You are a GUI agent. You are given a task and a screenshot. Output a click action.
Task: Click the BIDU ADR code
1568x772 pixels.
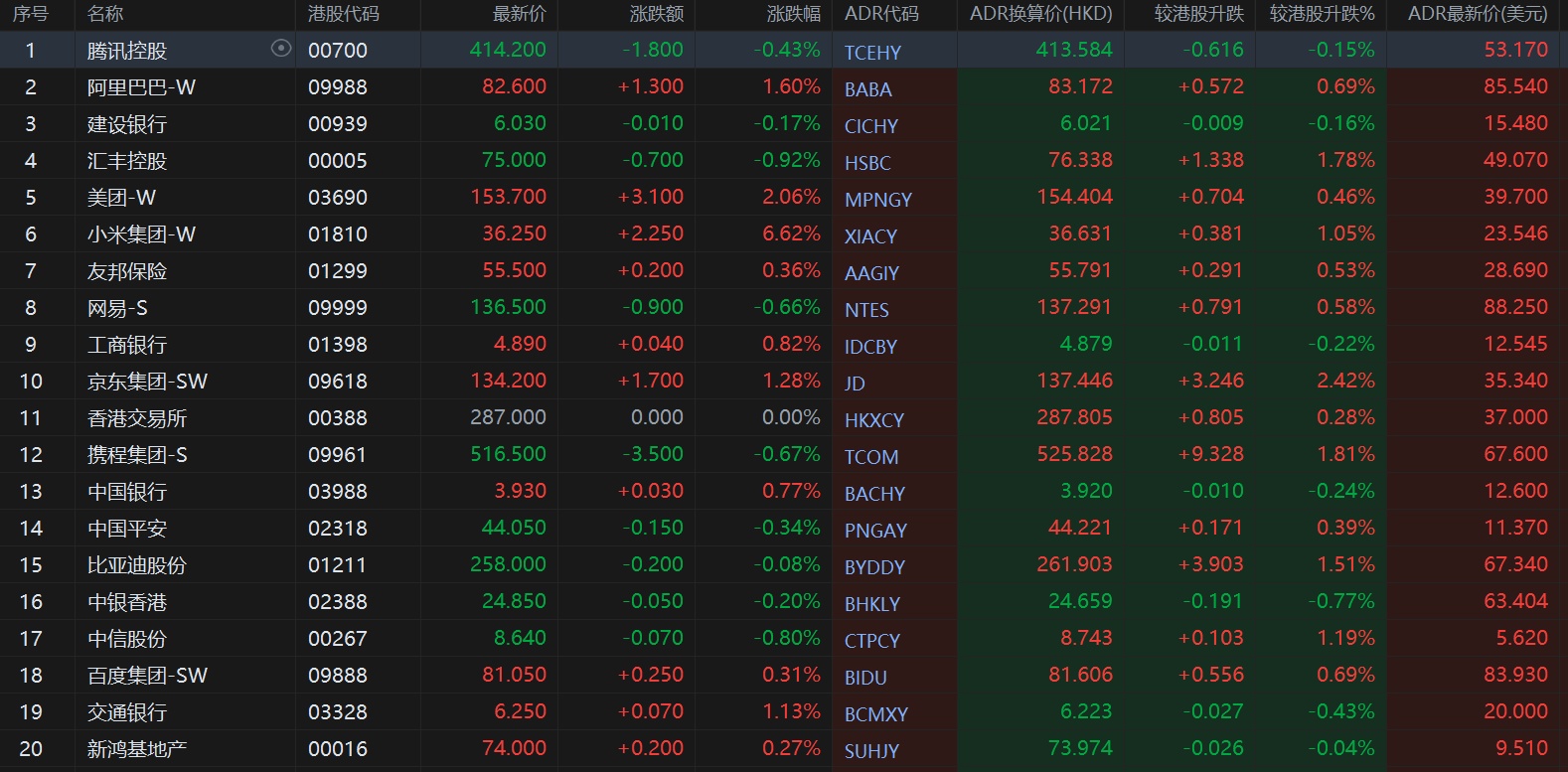point(864,678)
